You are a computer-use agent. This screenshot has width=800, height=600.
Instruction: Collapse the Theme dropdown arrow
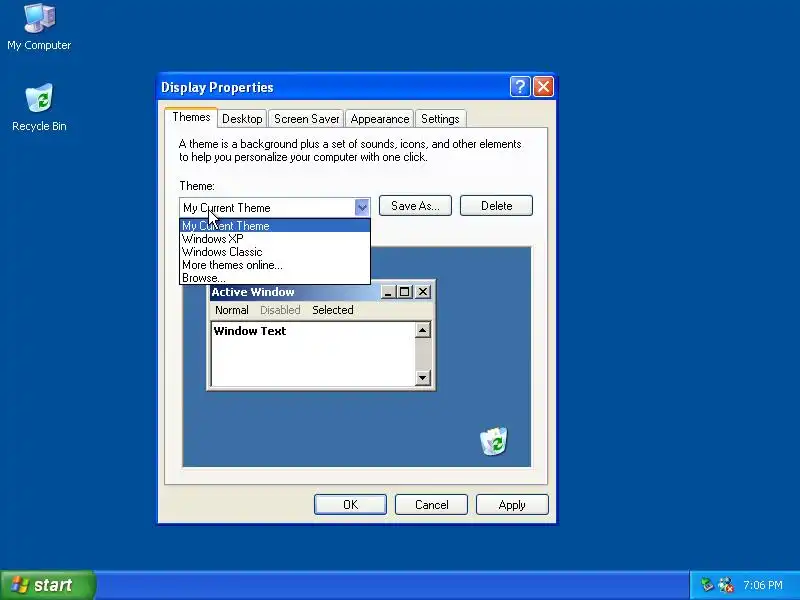362,208
